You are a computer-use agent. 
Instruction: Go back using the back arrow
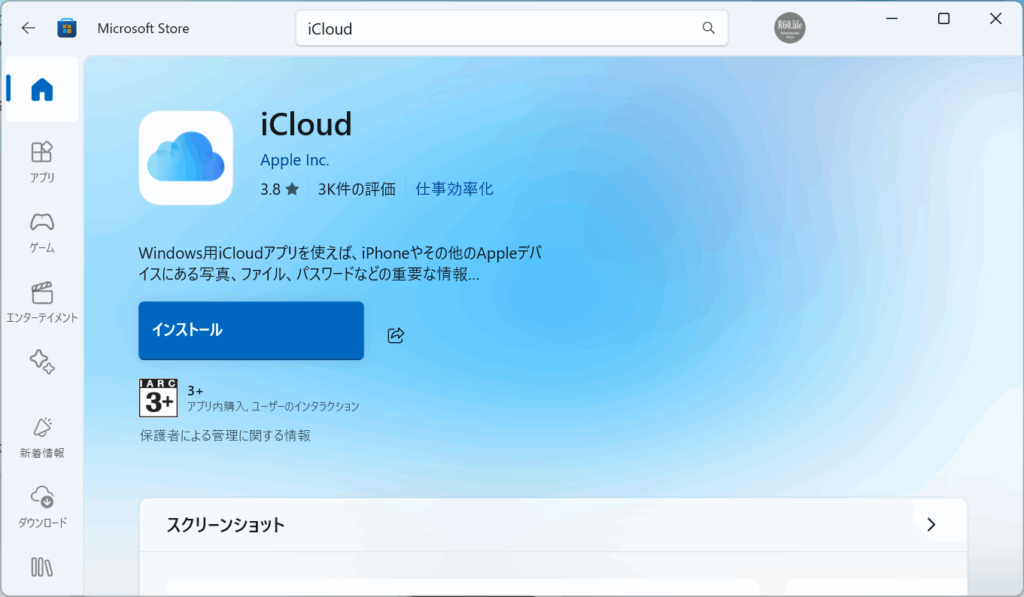[28, 28]
